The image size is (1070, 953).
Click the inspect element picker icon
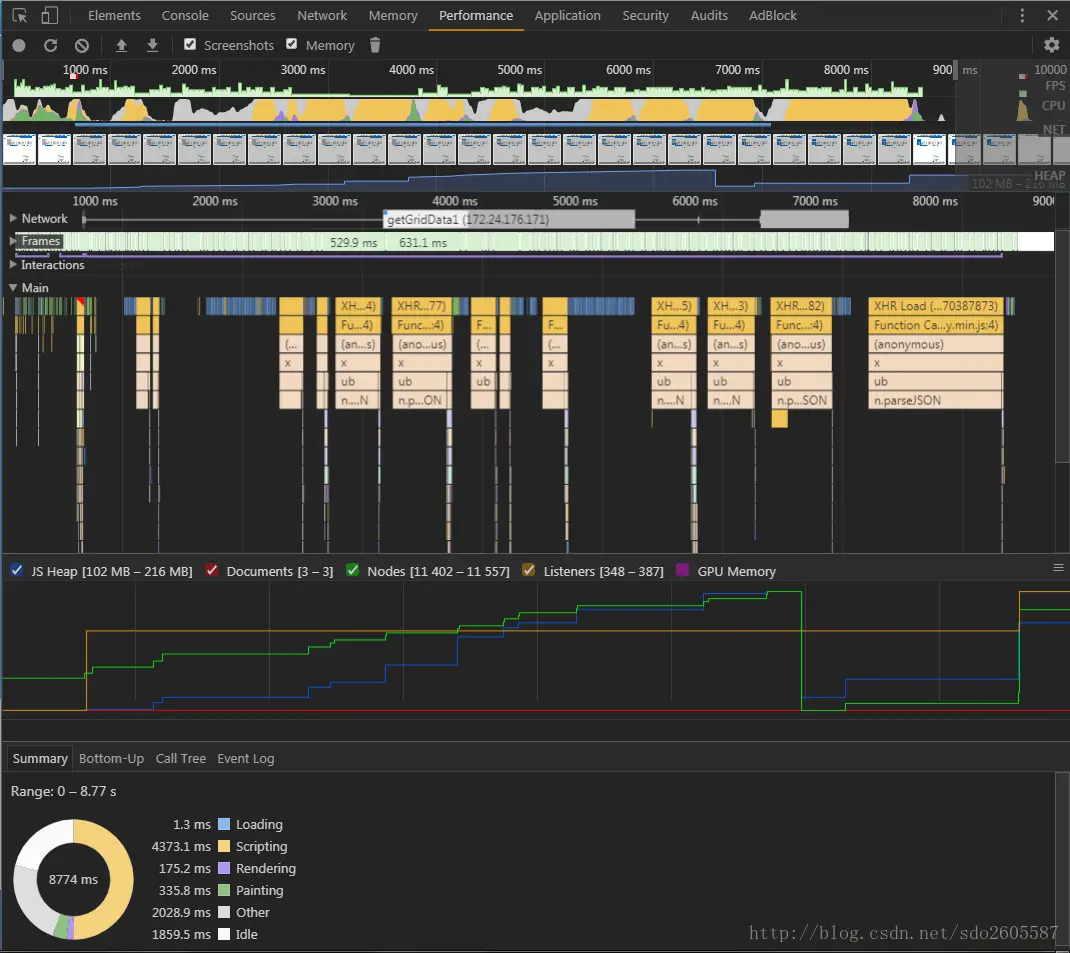click(20, 16)
